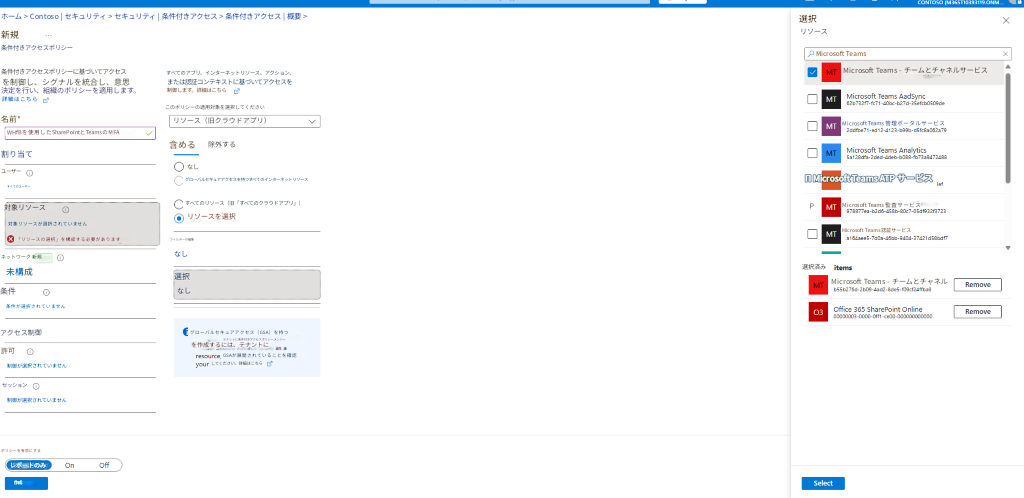Click the 名前 policy name input field

click(x=80, y=133)
